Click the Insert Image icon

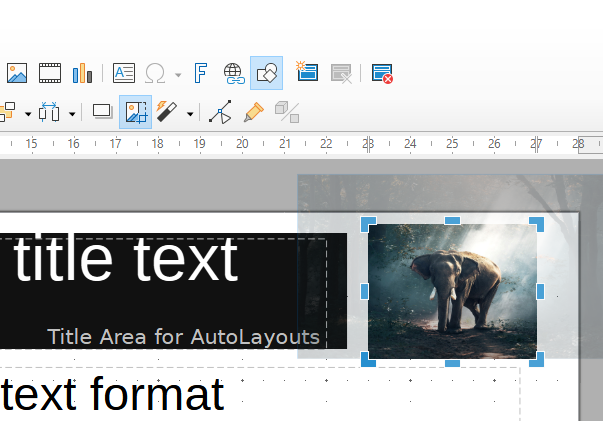point(17,73)
